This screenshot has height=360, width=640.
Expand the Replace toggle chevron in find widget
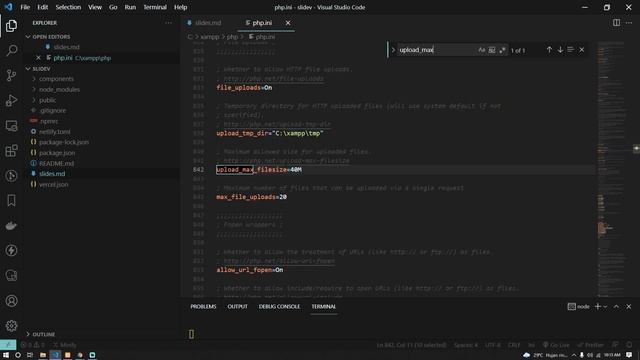393,50
